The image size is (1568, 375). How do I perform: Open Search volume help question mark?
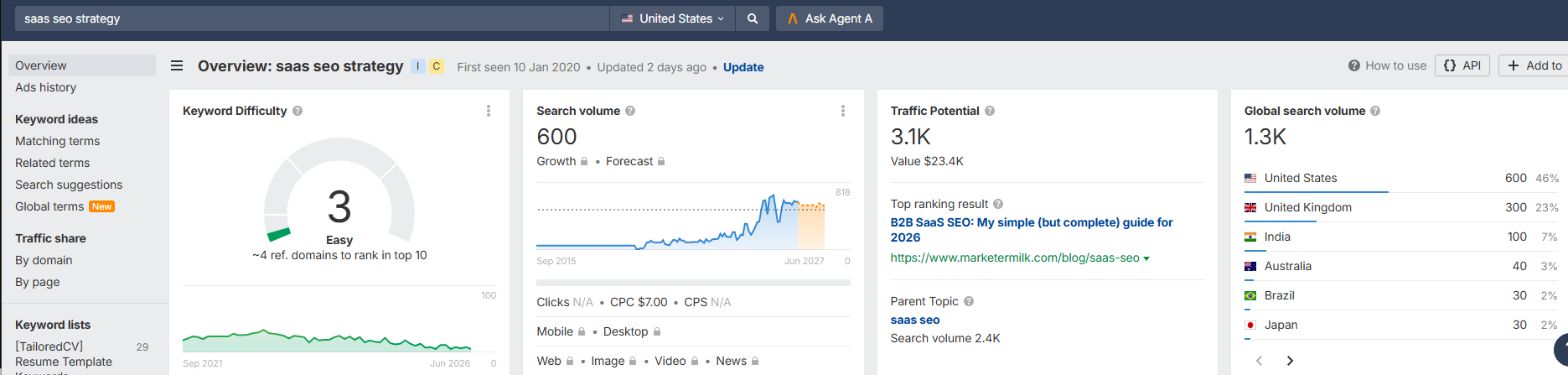pos(630,111)
